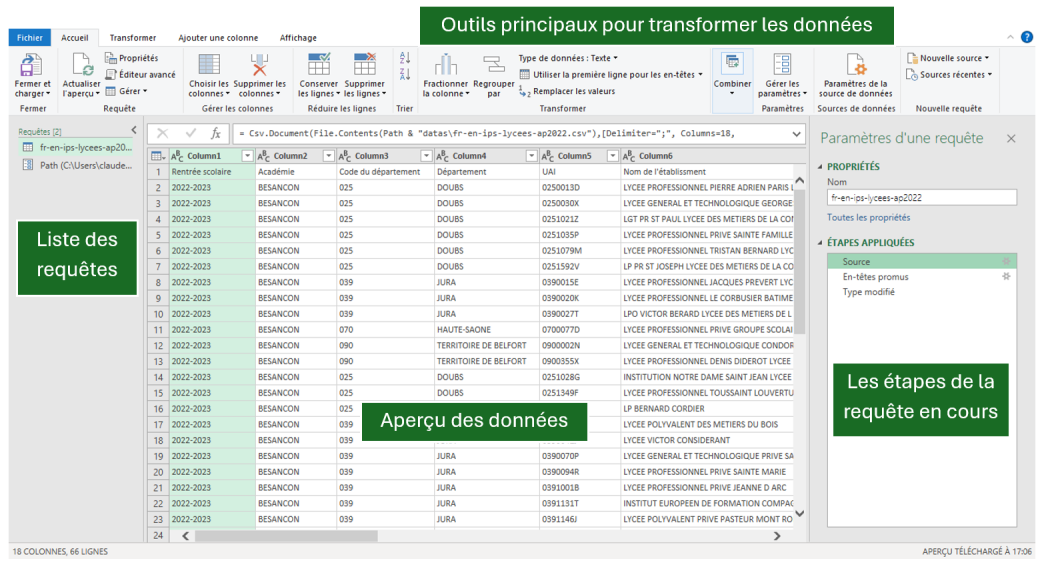Image resolution: width=1042 pixels, height=567 pixels.
Task: Click the Actualiser l'aperçu icon
Action: 82,65
